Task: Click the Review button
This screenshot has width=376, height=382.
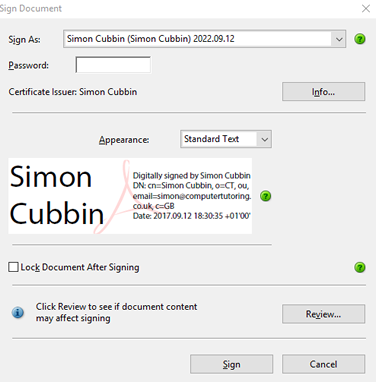Action: click(324, 314)
